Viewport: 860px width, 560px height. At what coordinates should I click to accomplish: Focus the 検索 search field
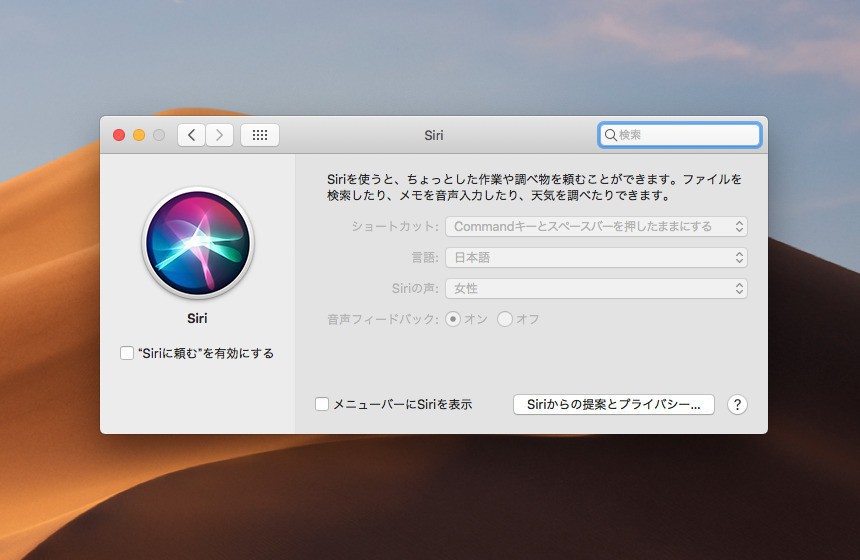pyautogui.click(x=680, y=135)
